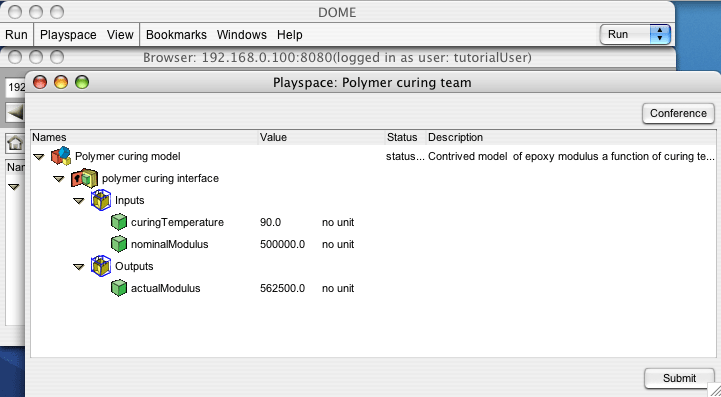Click the 'Contrived model of epoxy modulus' description
The width and height of the screenshot is (721, 397).
point(571,156)
